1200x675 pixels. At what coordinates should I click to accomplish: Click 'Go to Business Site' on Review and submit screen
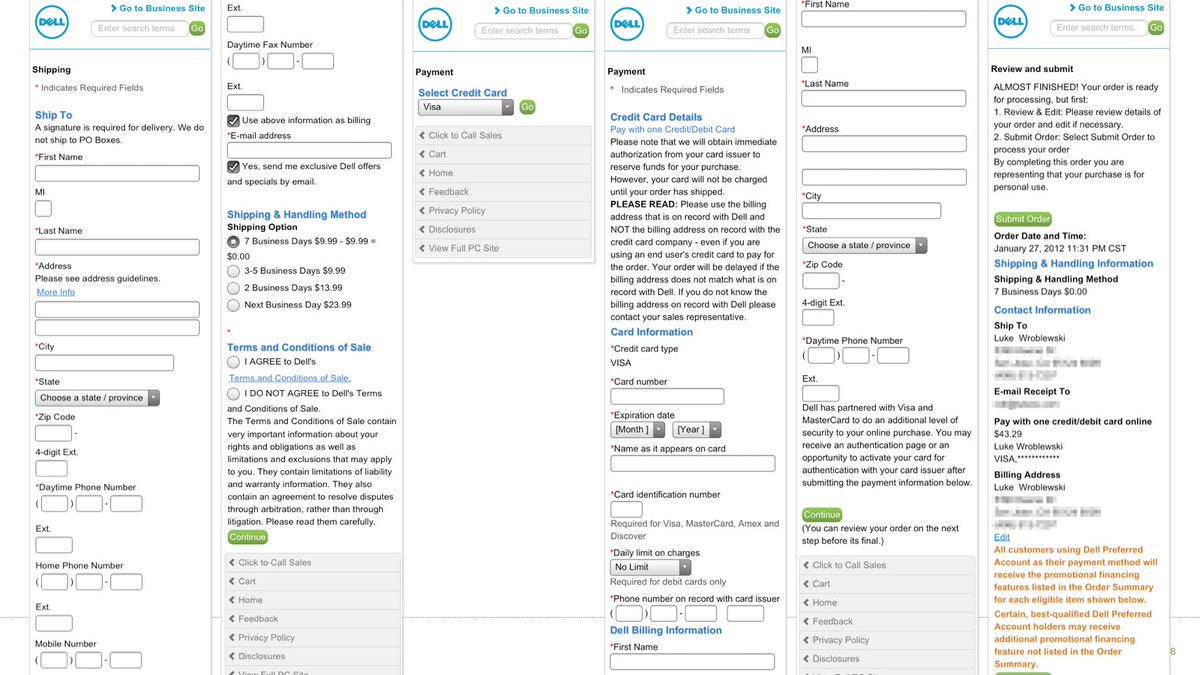pyautogui.click(x=1116, y=8)
